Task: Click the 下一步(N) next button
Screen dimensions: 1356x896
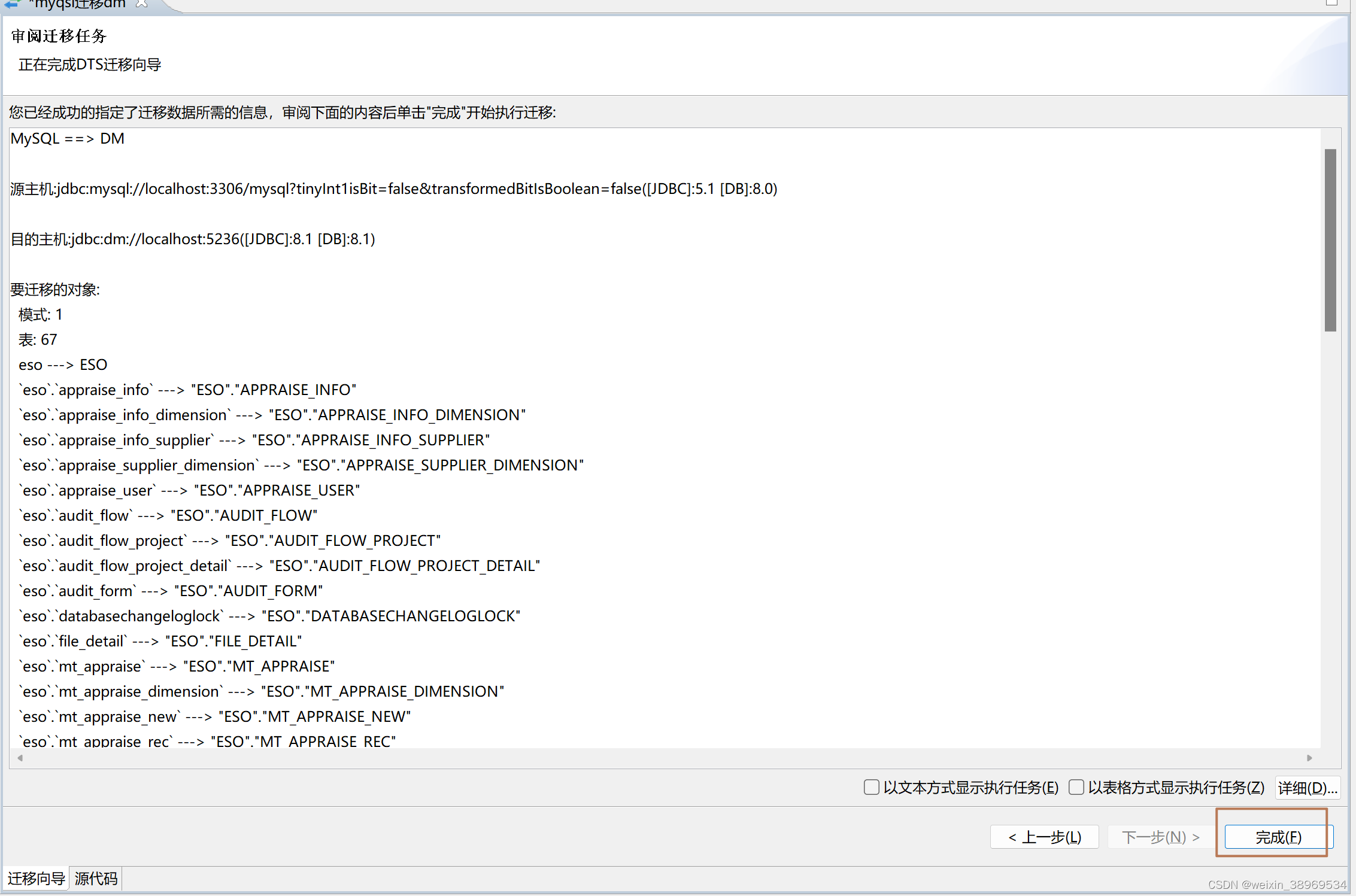Action: click(1160, 837)
